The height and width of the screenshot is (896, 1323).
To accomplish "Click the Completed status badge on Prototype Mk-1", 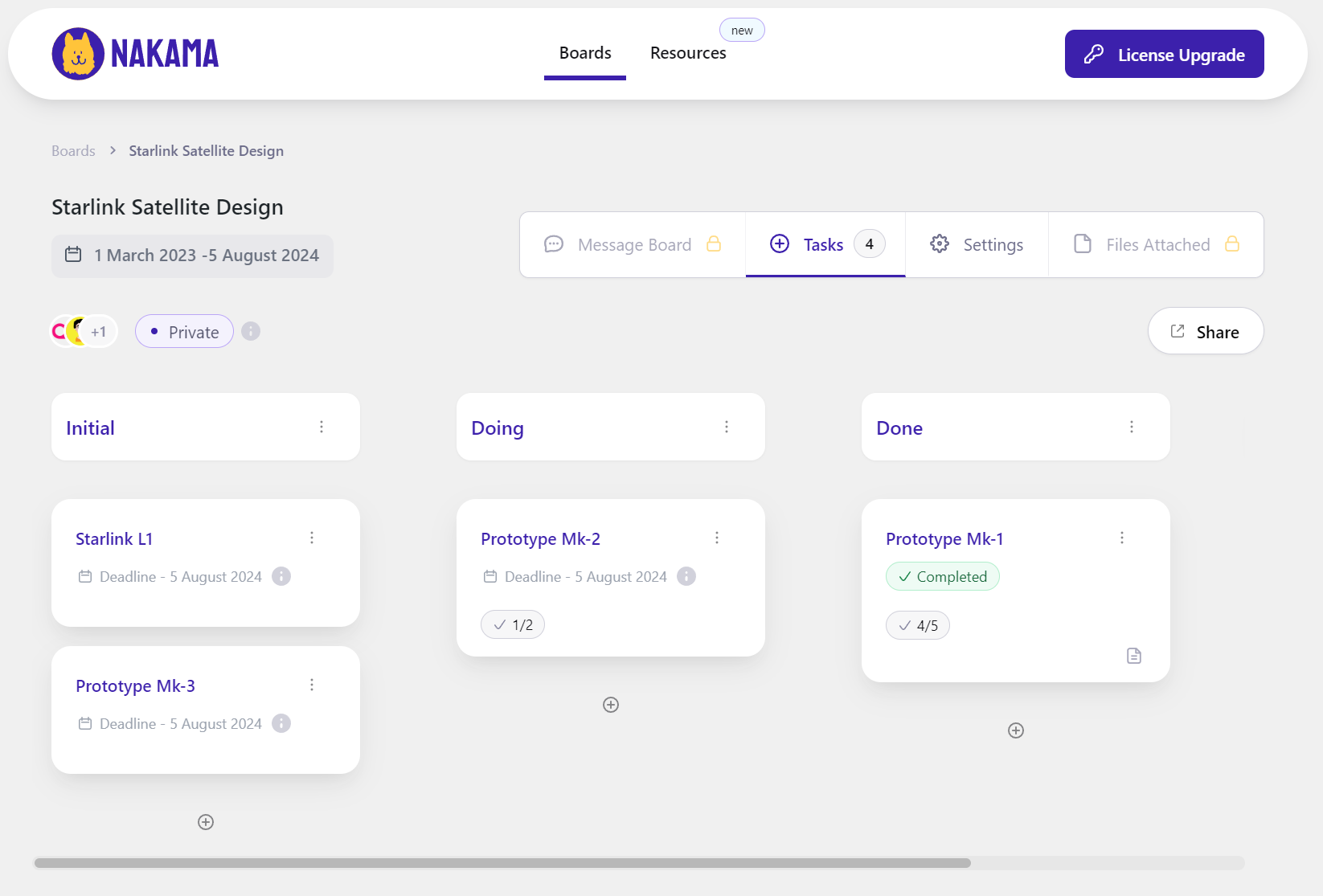I will (942, 576).
